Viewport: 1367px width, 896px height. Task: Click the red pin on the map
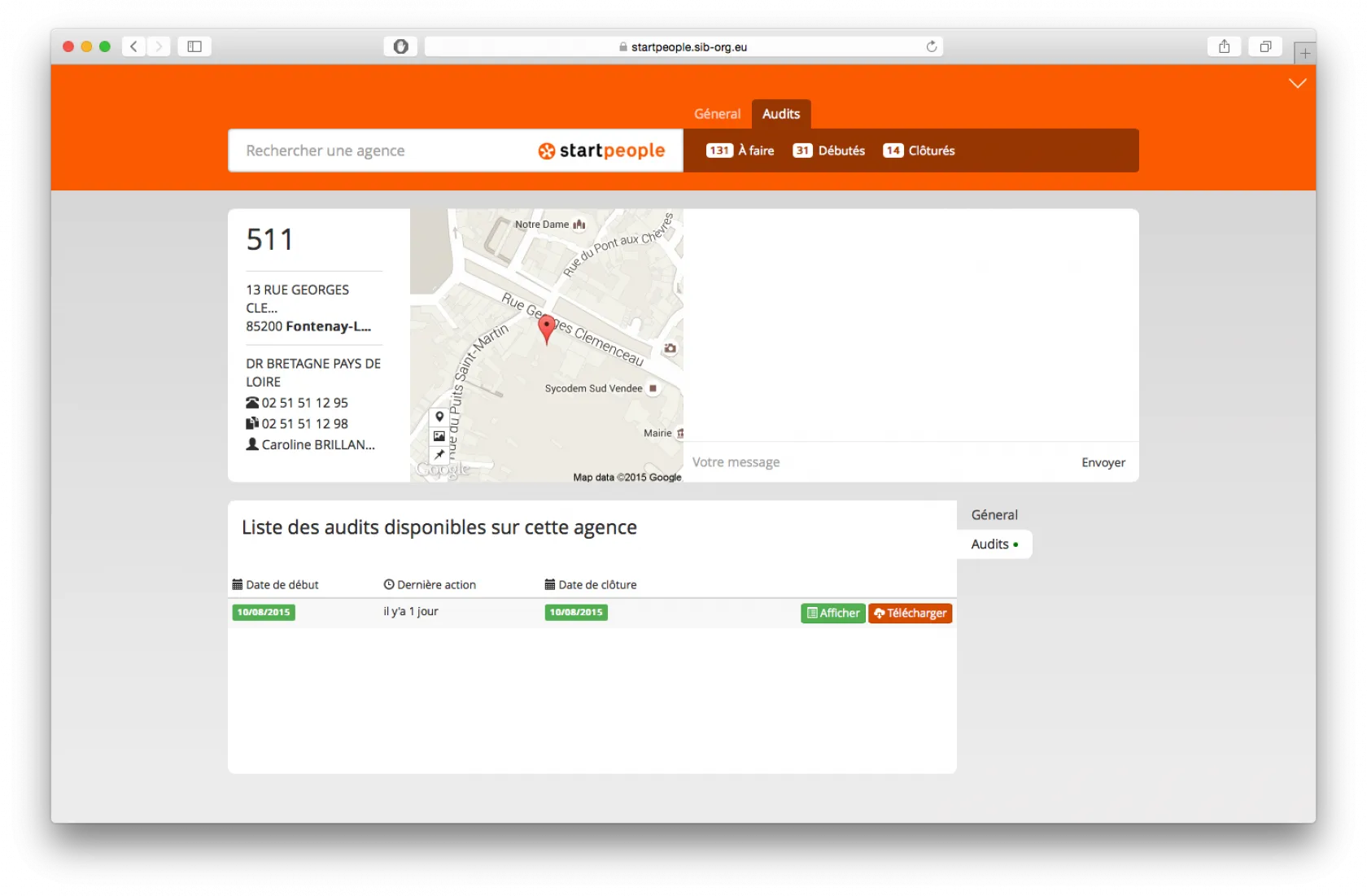coord(547,328)
